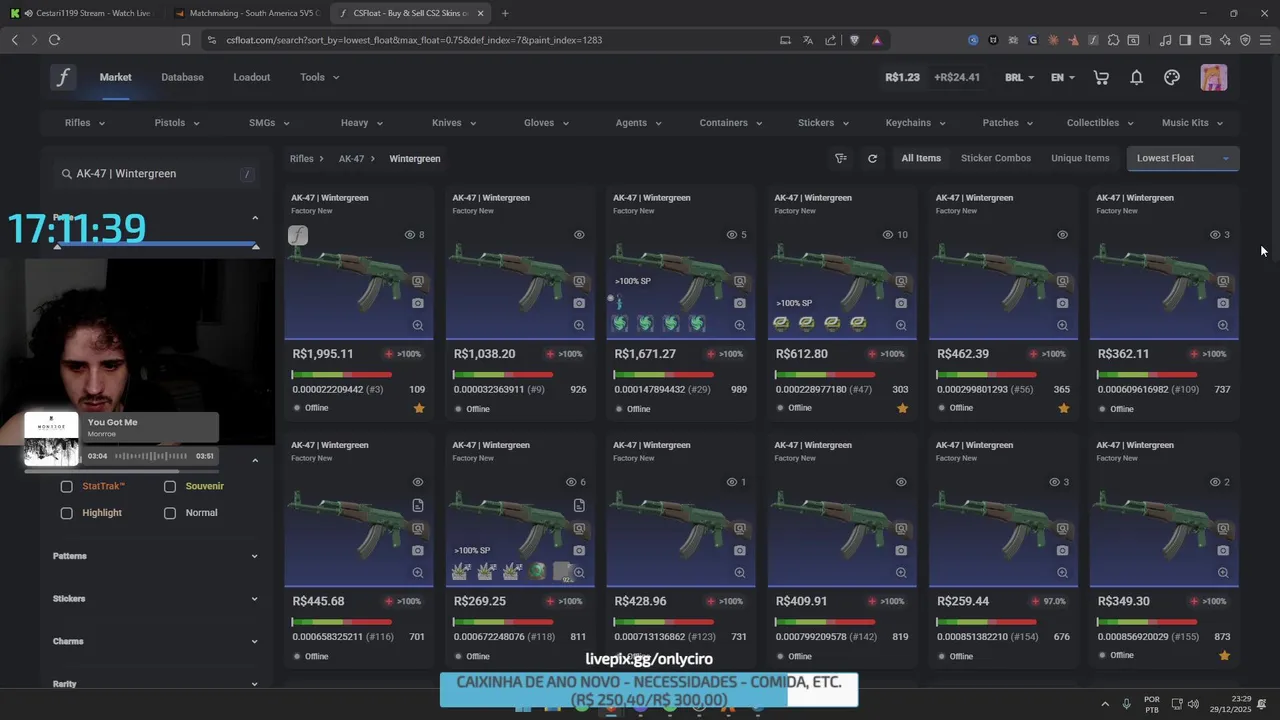The width and height of the screenshot is (1280, 720).
Task: Zoom into the R$1,671.27 listing image
Action: (x=740, y=325)
